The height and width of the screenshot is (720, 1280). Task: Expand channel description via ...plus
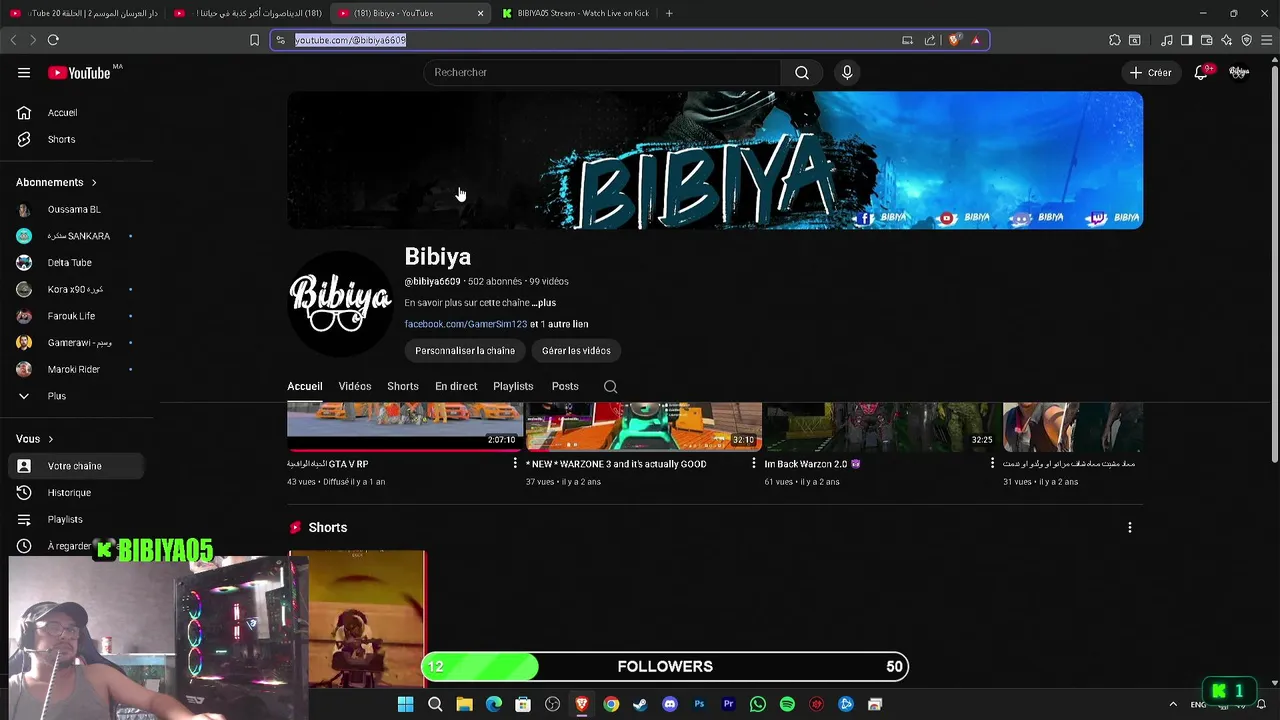point(543,302)
